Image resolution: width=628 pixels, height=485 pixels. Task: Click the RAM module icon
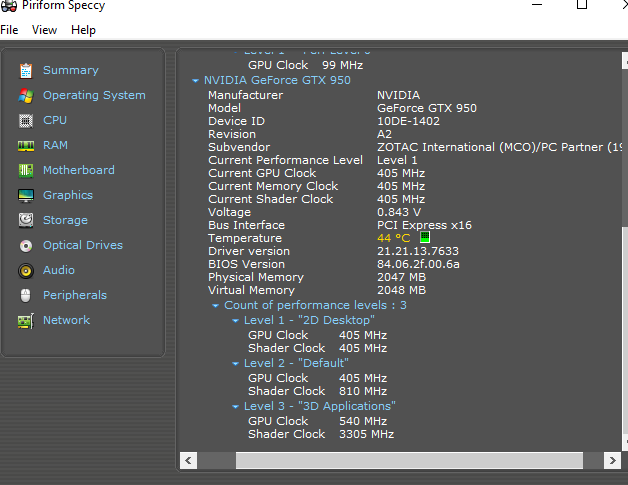(26, 146)
